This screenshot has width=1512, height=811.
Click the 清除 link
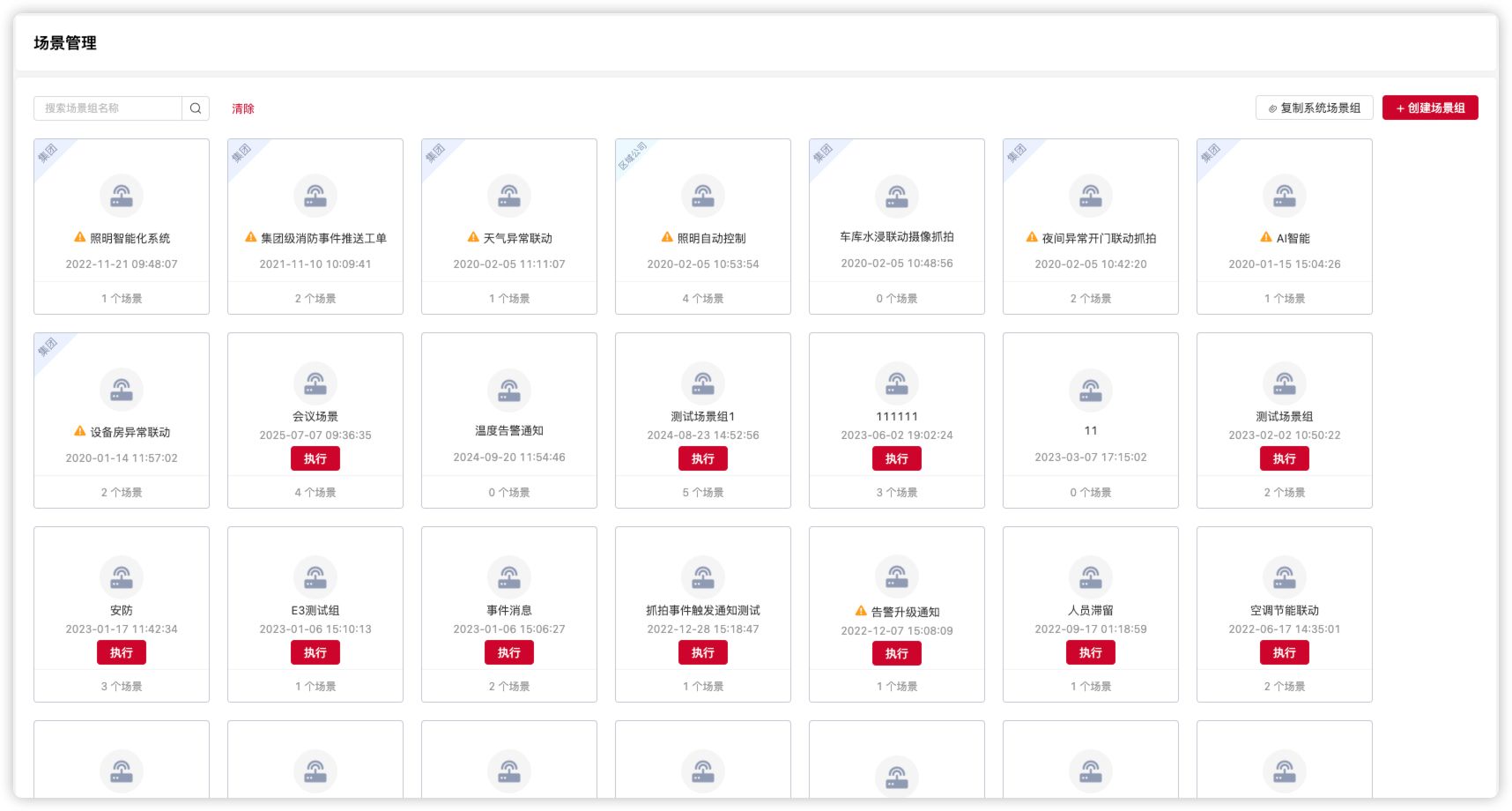[x=243, y=109]
